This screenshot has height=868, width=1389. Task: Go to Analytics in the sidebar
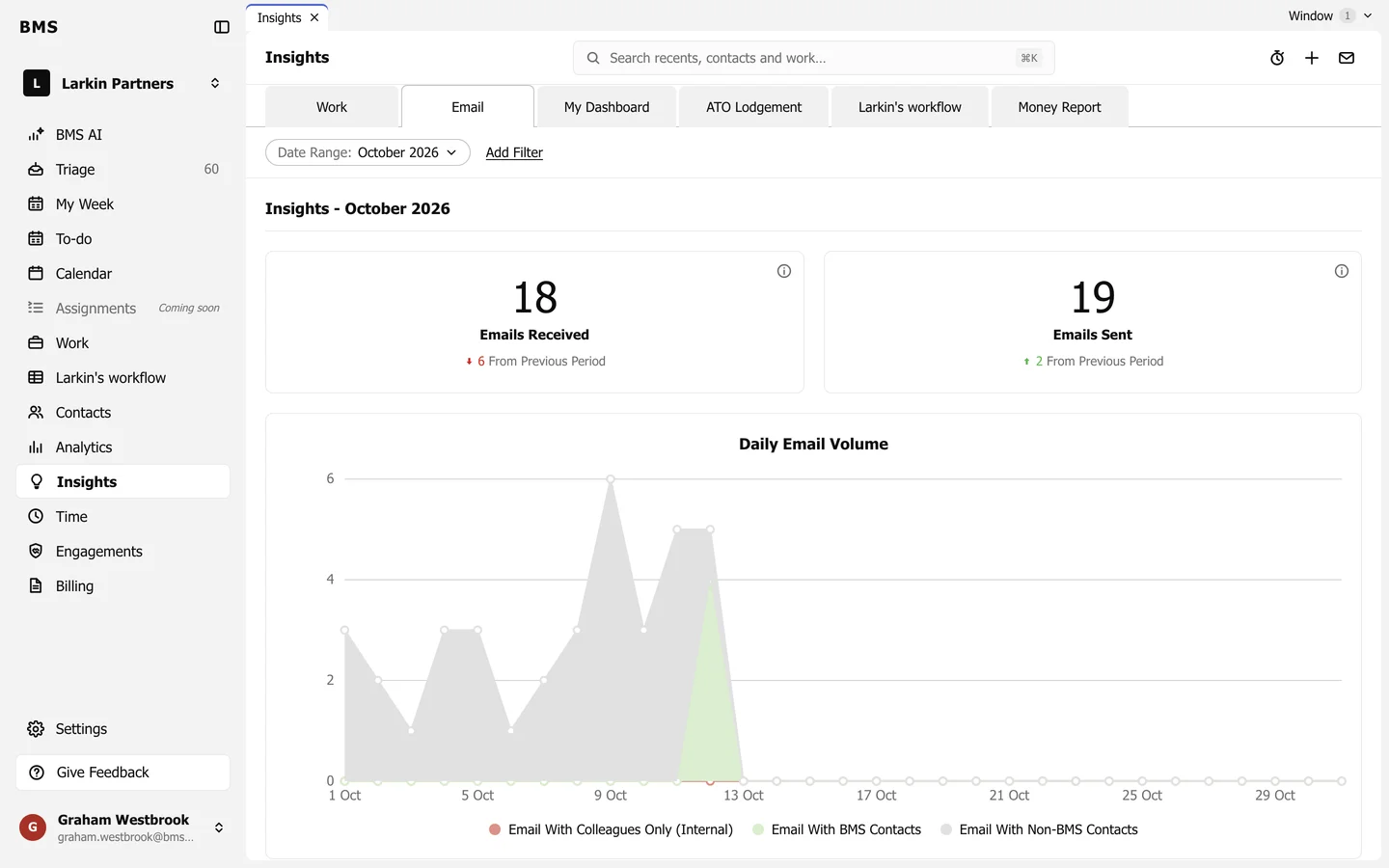pos(123,448)
